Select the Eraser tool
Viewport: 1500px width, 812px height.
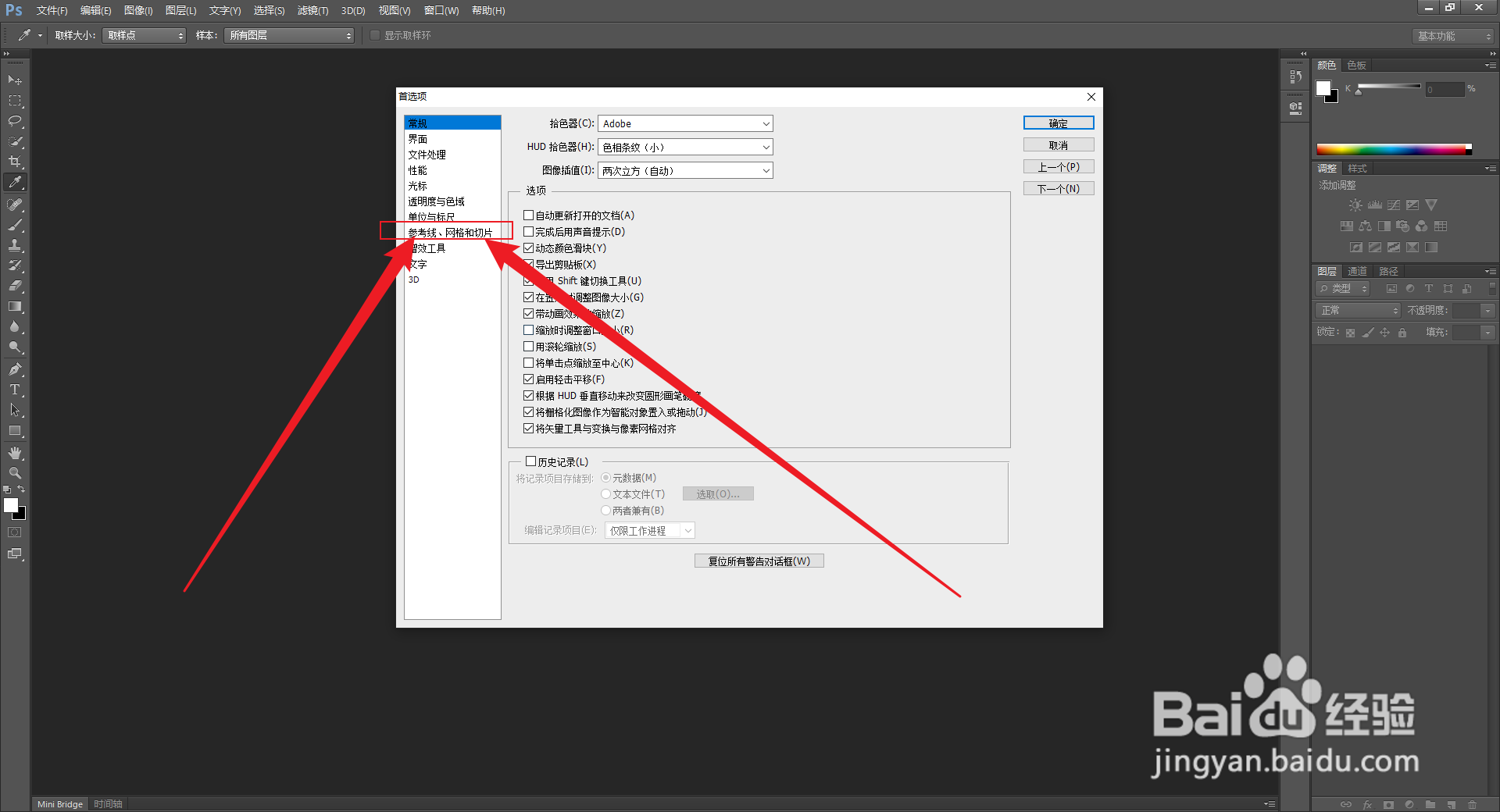tap(15, 286)
